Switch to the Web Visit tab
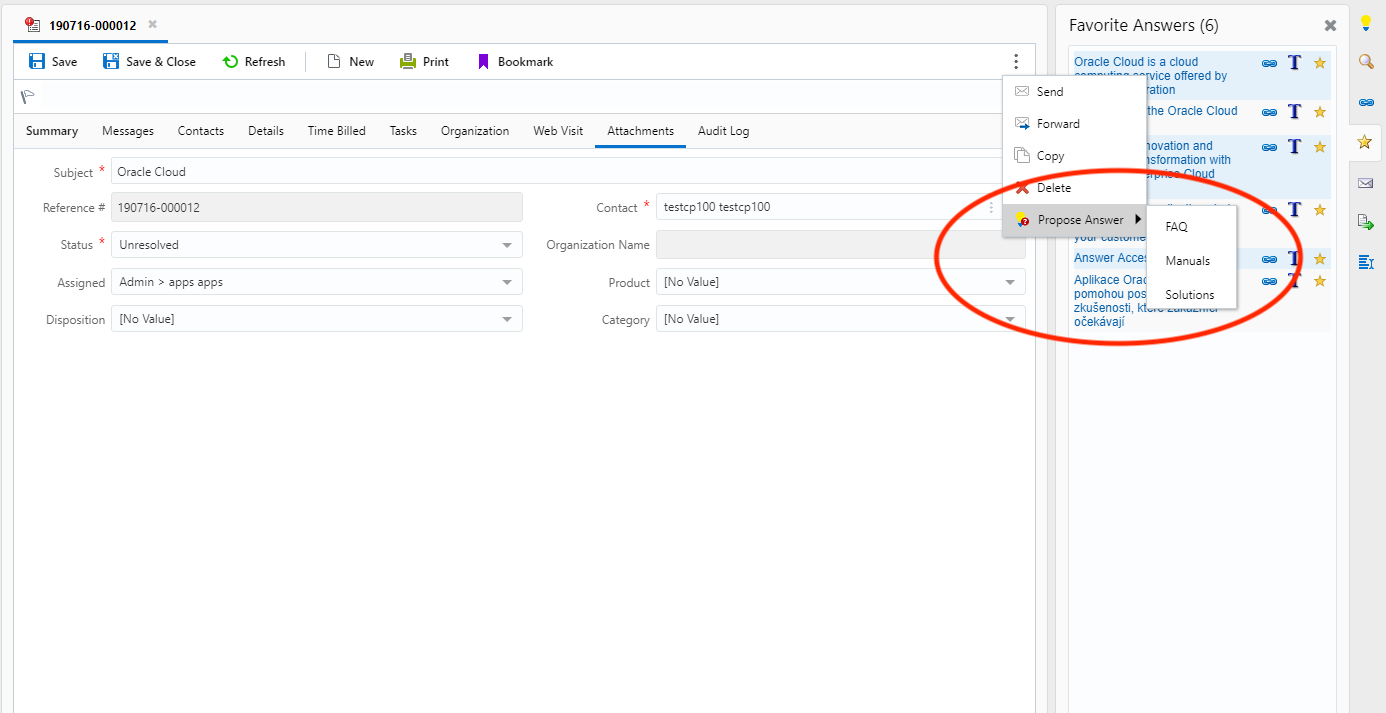 [558, 131]
